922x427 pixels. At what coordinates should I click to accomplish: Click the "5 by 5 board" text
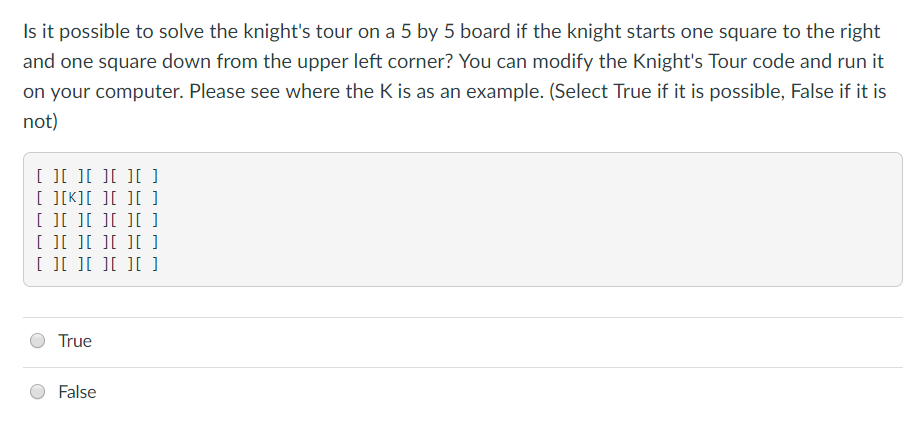pos(456,31)
